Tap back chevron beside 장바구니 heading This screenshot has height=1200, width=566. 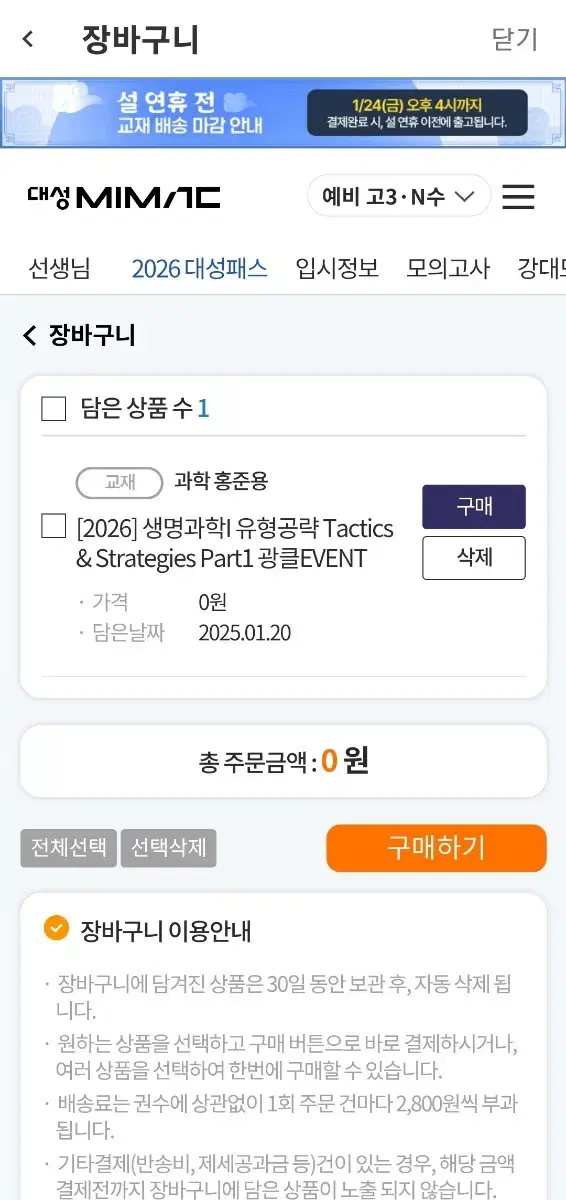pos(29,335)
